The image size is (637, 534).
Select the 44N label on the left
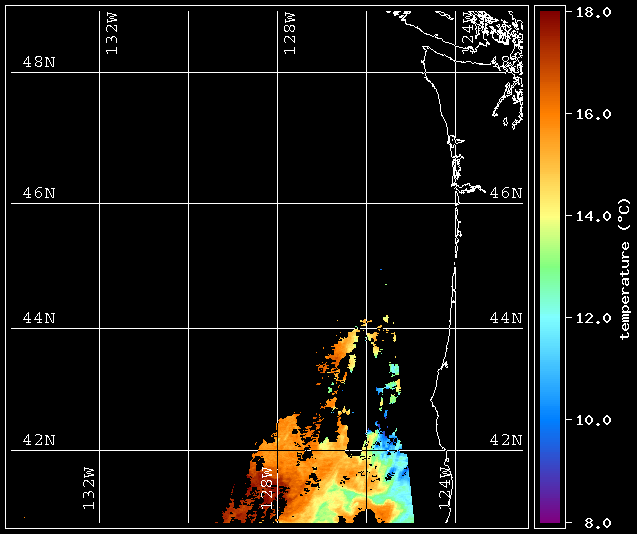(39, 318)
